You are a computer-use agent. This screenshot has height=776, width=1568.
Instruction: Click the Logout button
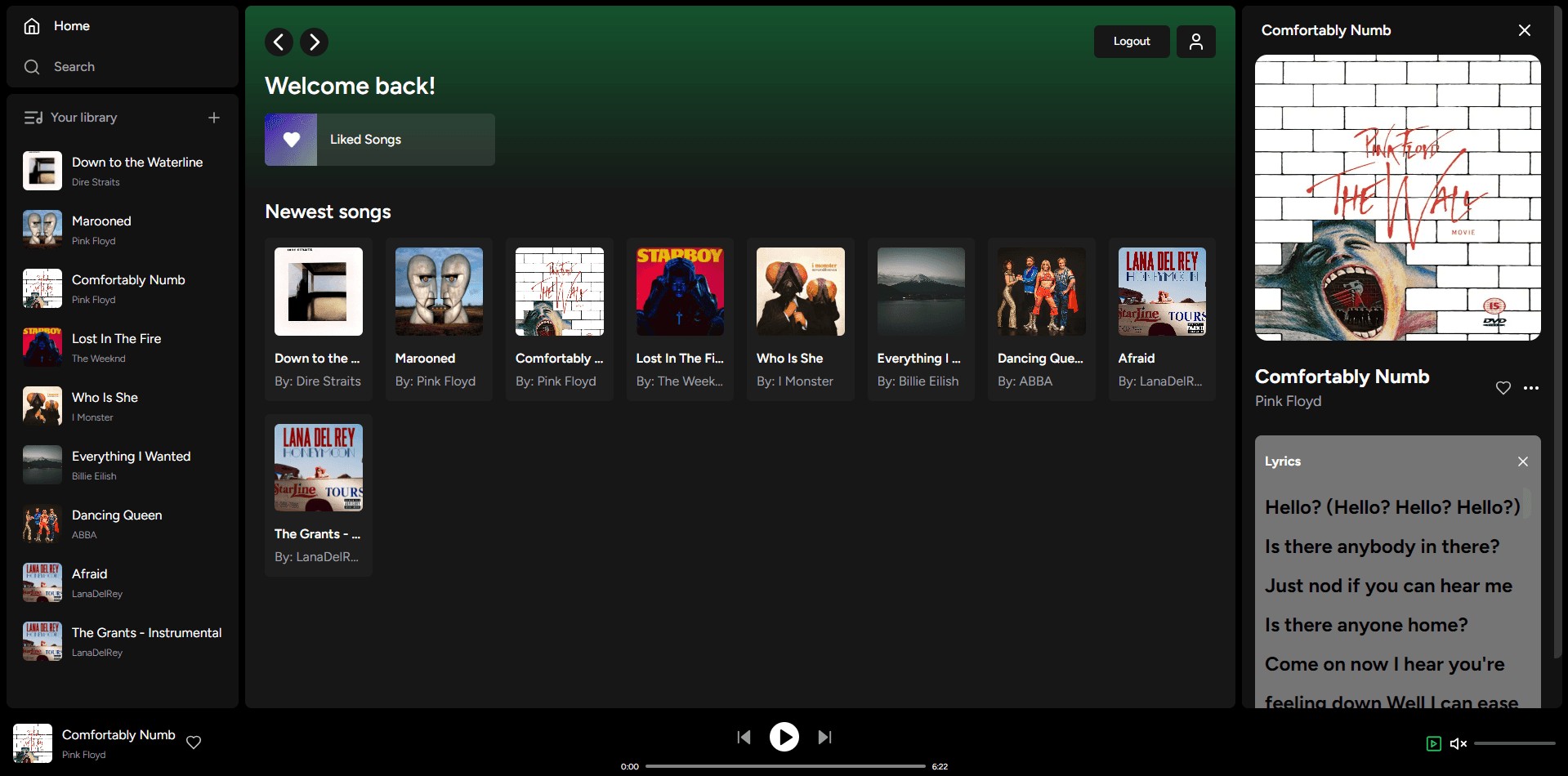(1132, 42)
